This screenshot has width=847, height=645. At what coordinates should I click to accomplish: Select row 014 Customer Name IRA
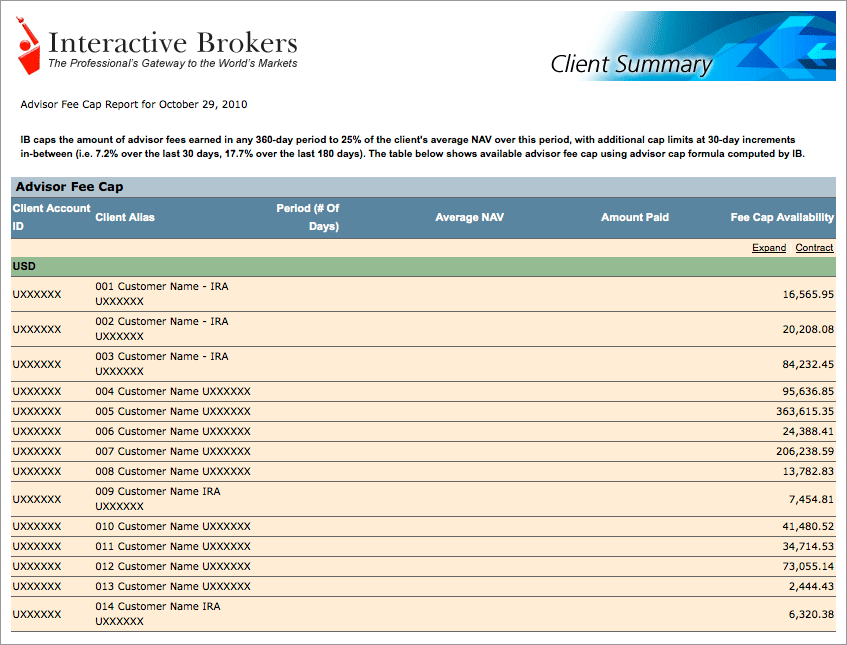click(423, 614)
